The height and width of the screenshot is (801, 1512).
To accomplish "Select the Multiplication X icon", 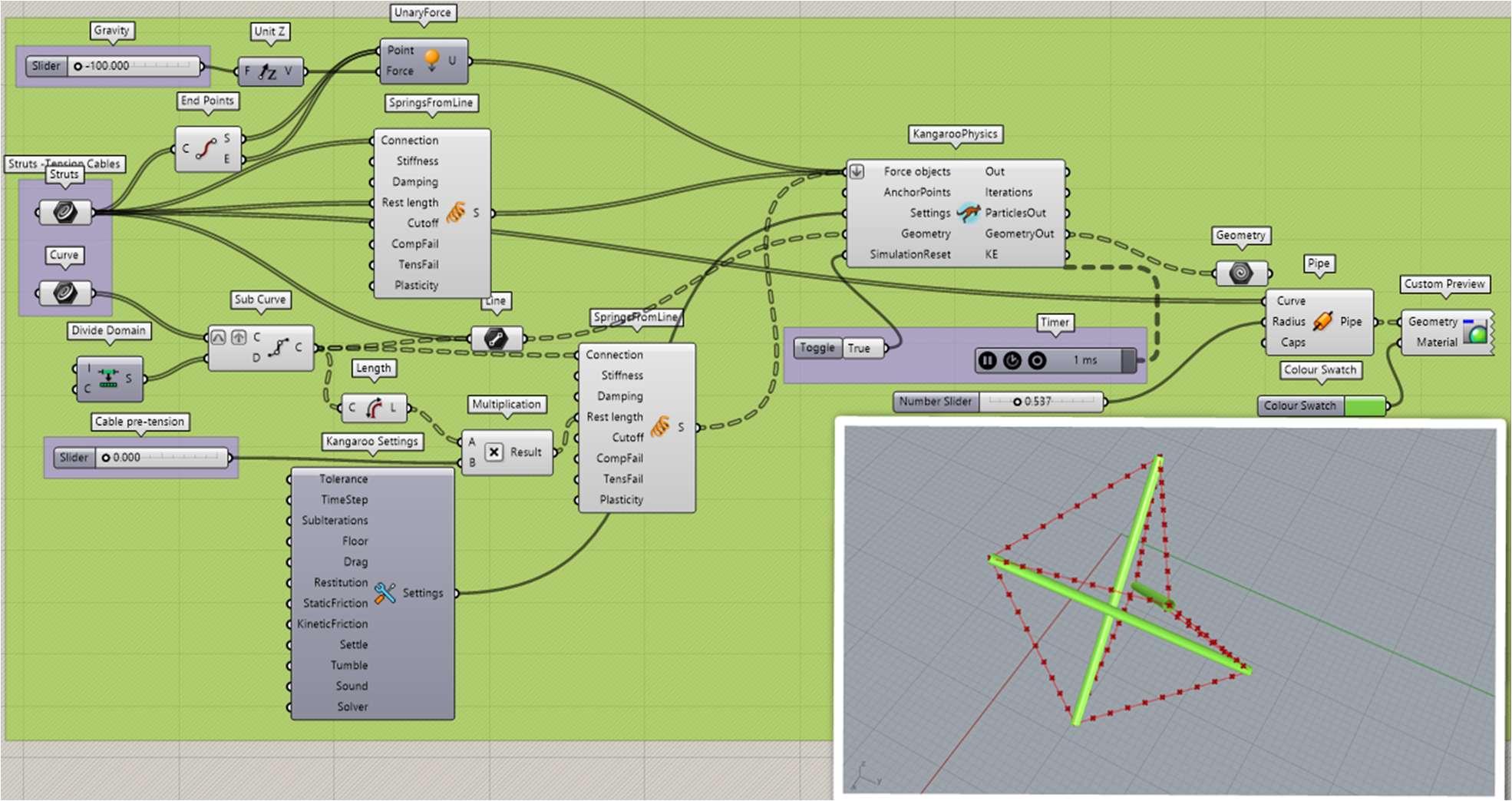I will click(494, 452).
